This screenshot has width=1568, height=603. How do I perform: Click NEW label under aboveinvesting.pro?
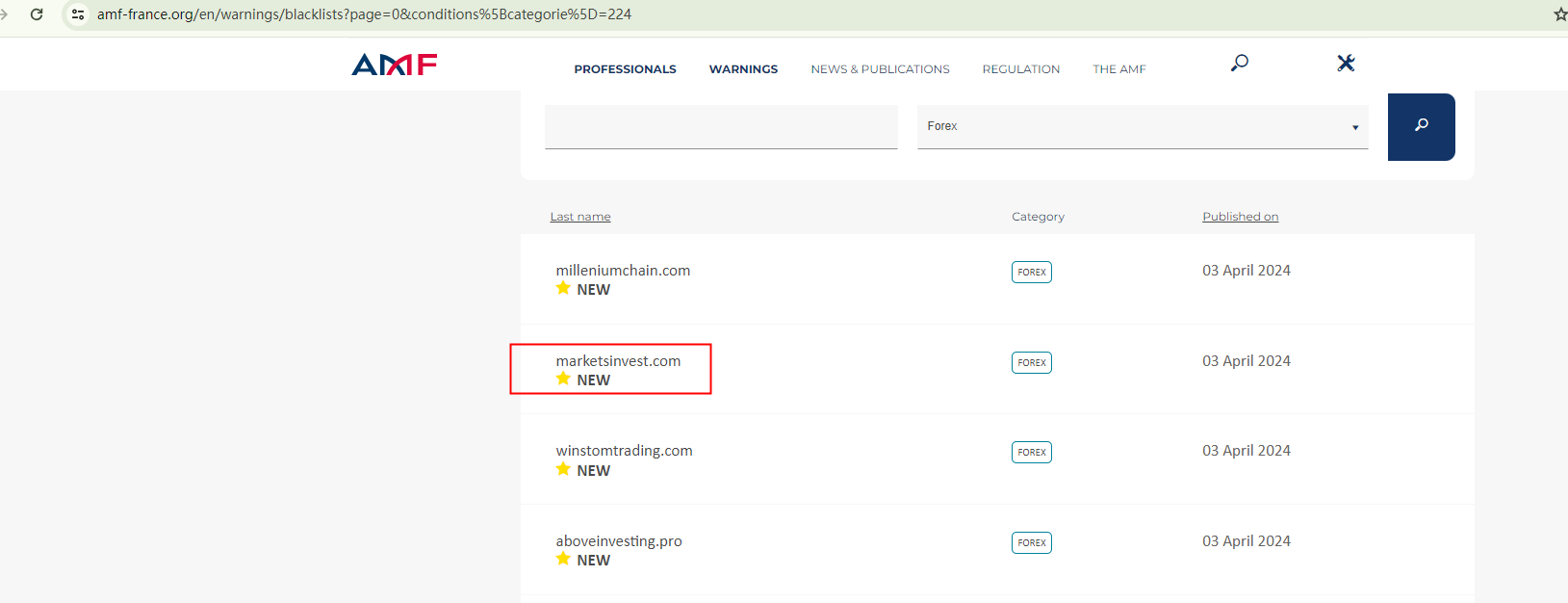coord(593,561)
